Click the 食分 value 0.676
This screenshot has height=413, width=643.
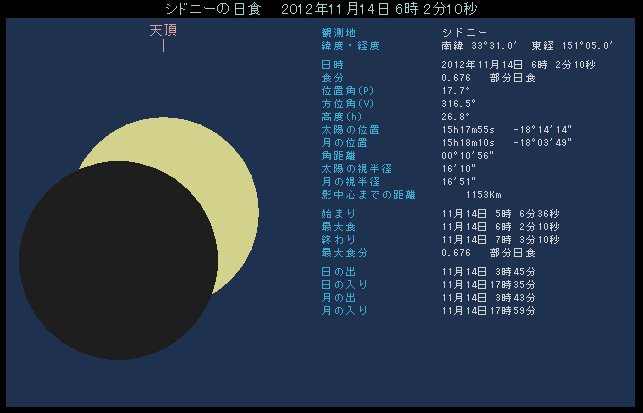457,78
